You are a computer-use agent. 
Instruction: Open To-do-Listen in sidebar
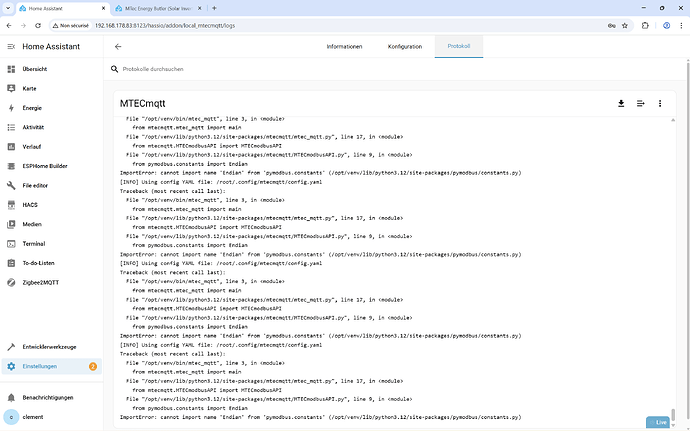[51, 263]
